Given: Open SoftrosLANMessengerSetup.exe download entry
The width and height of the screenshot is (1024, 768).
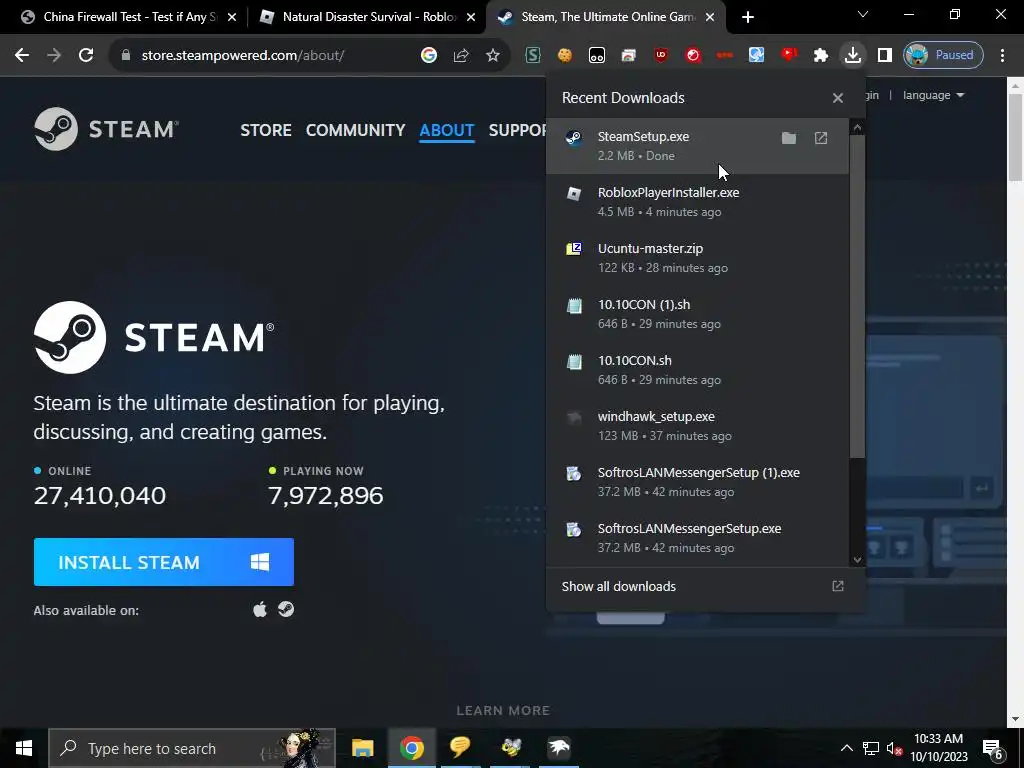Looking at the screenshot, I should pos(697,538).
